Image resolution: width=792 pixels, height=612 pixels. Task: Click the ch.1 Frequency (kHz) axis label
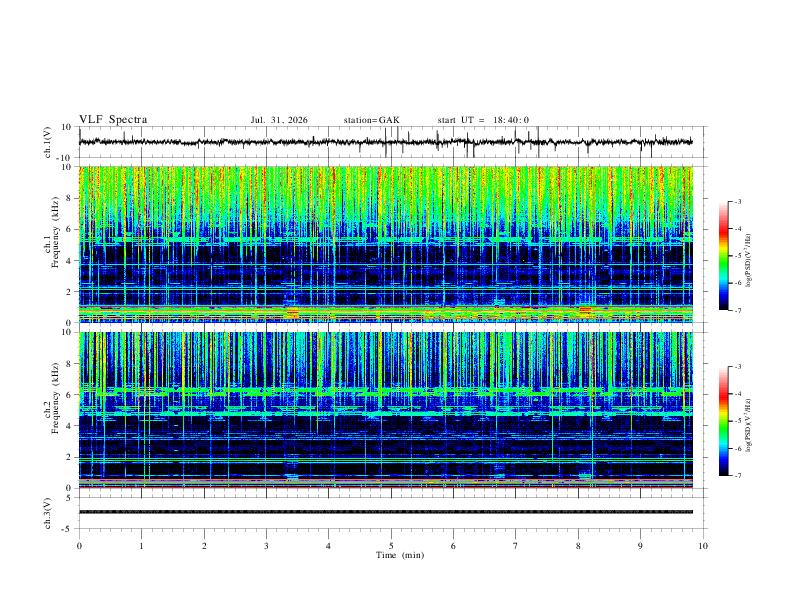(x=51, y=244)
